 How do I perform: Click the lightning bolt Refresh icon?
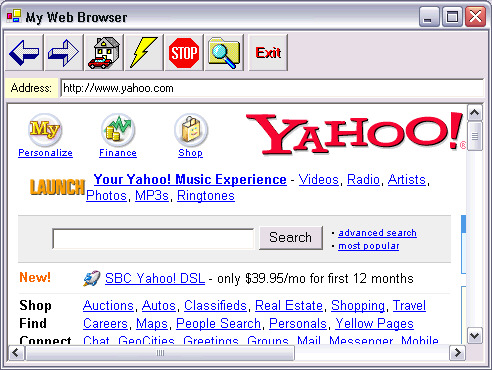tap(144, 52)
